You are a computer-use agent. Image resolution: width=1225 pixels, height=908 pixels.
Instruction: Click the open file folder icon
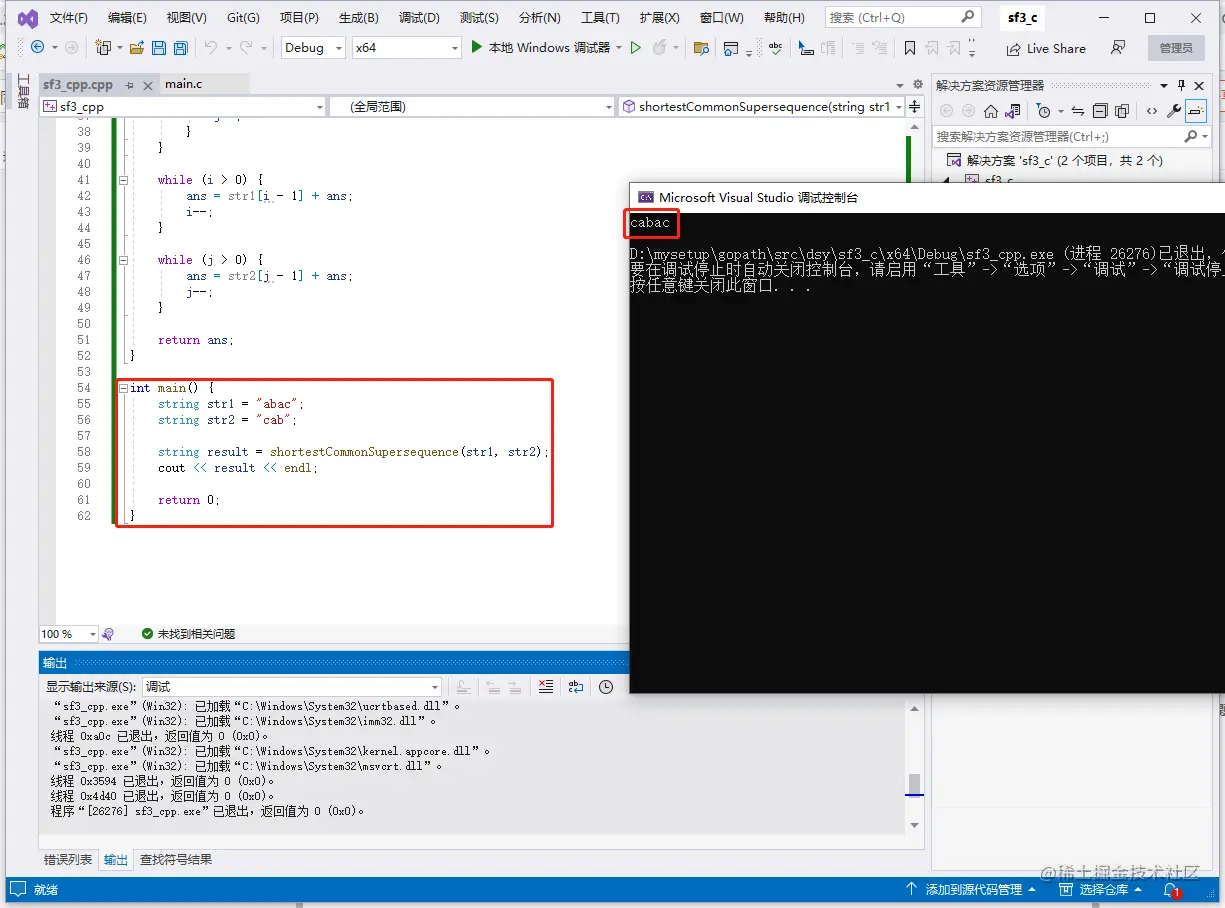click(x=137, y=48)
